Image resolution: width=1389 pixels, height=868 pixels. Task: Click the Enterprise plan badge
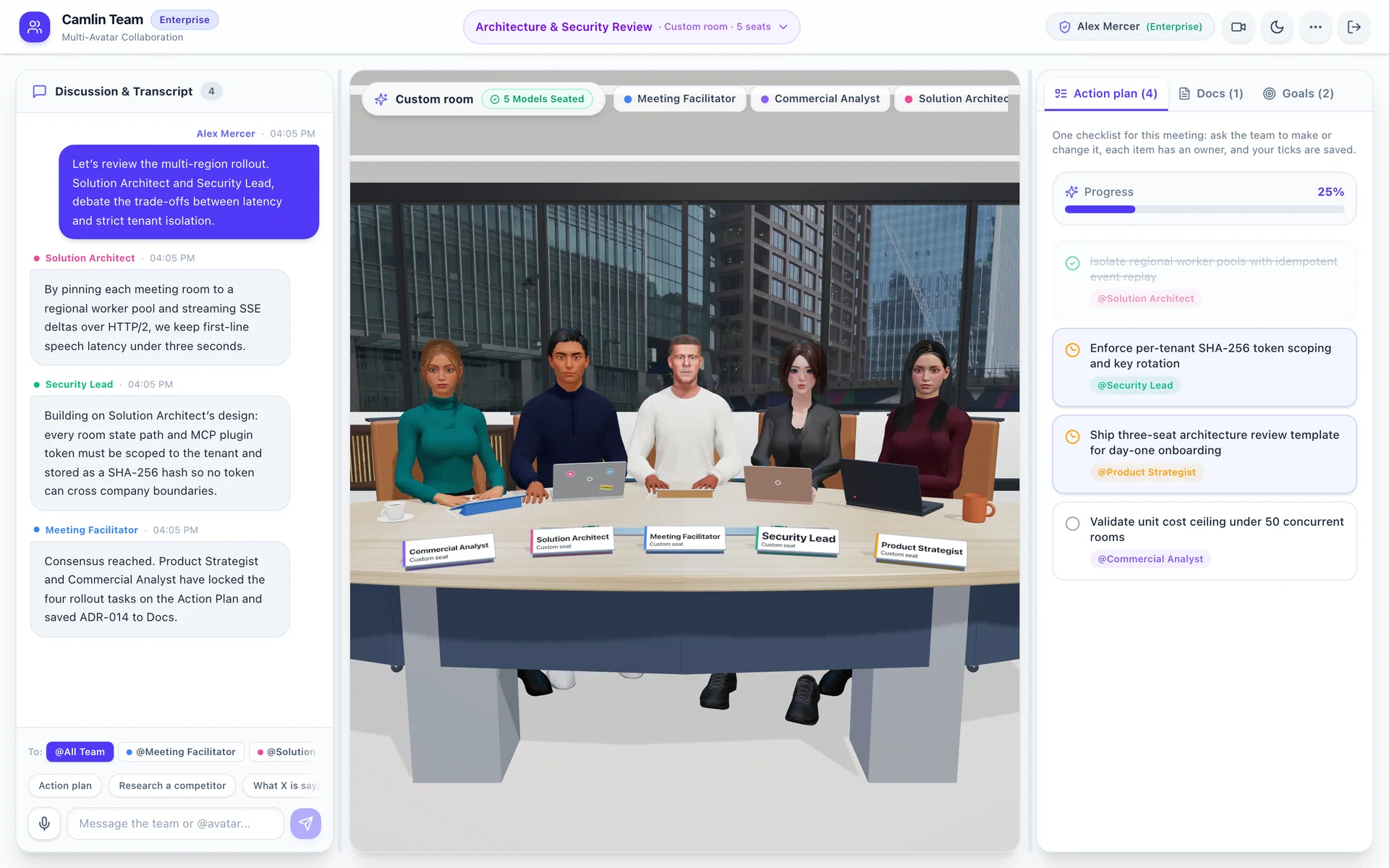click(184, 20)
